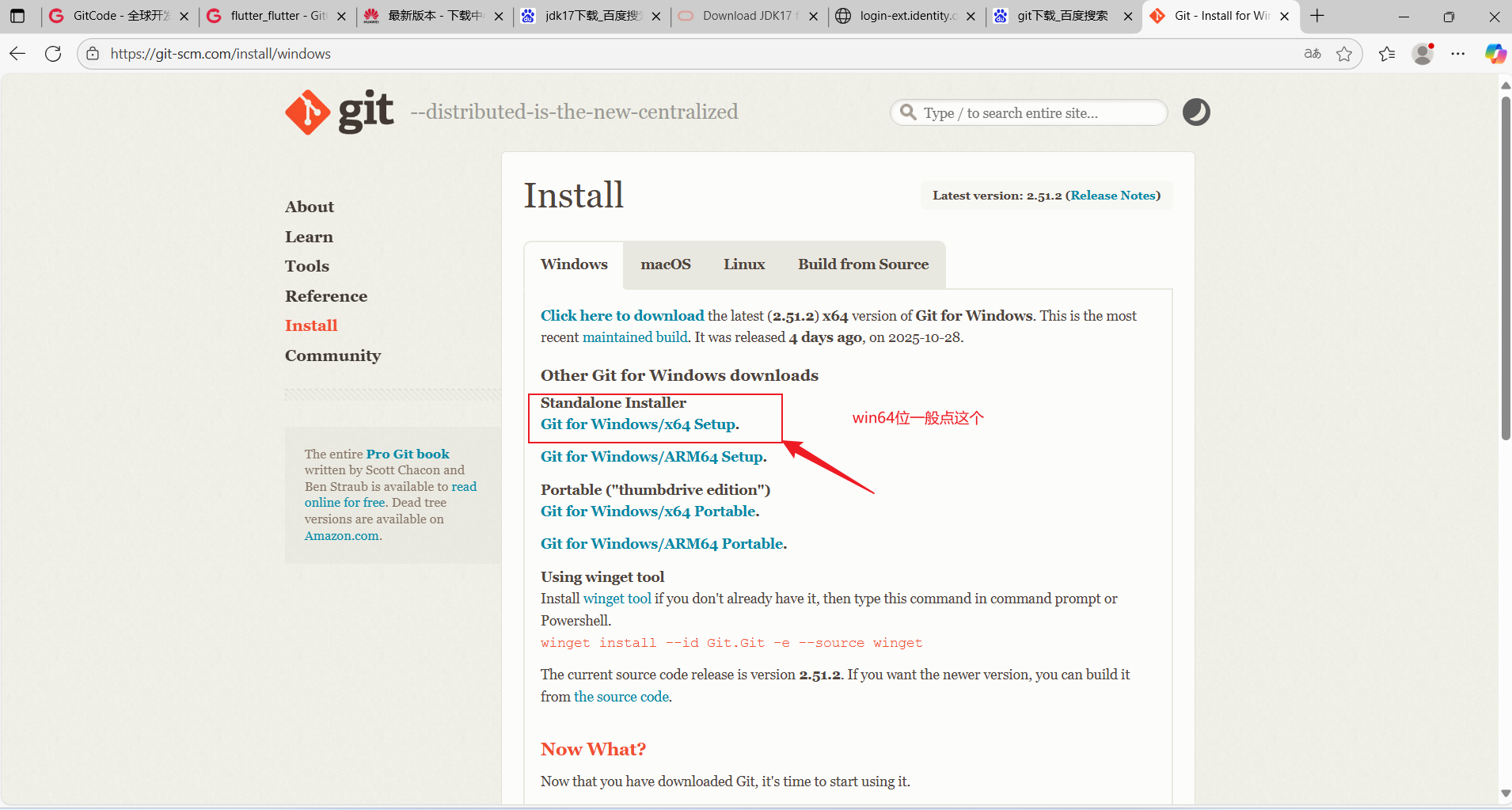Download Git for Windows/x64 Portable
This screenshot has width=1512, height=810.
coord(648,511)
